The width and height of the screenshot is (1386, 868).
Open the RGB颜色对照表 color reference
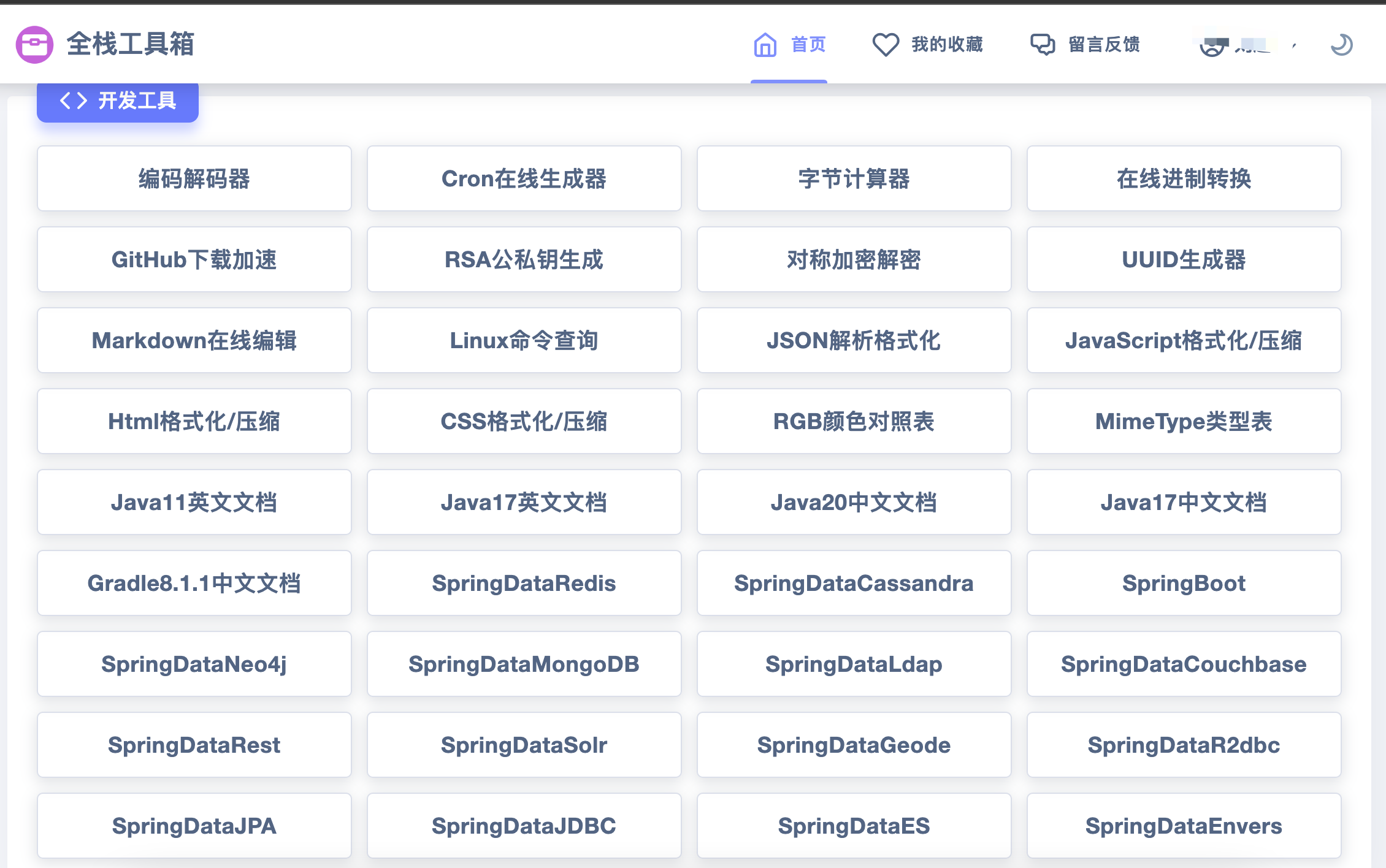(854, 422)
